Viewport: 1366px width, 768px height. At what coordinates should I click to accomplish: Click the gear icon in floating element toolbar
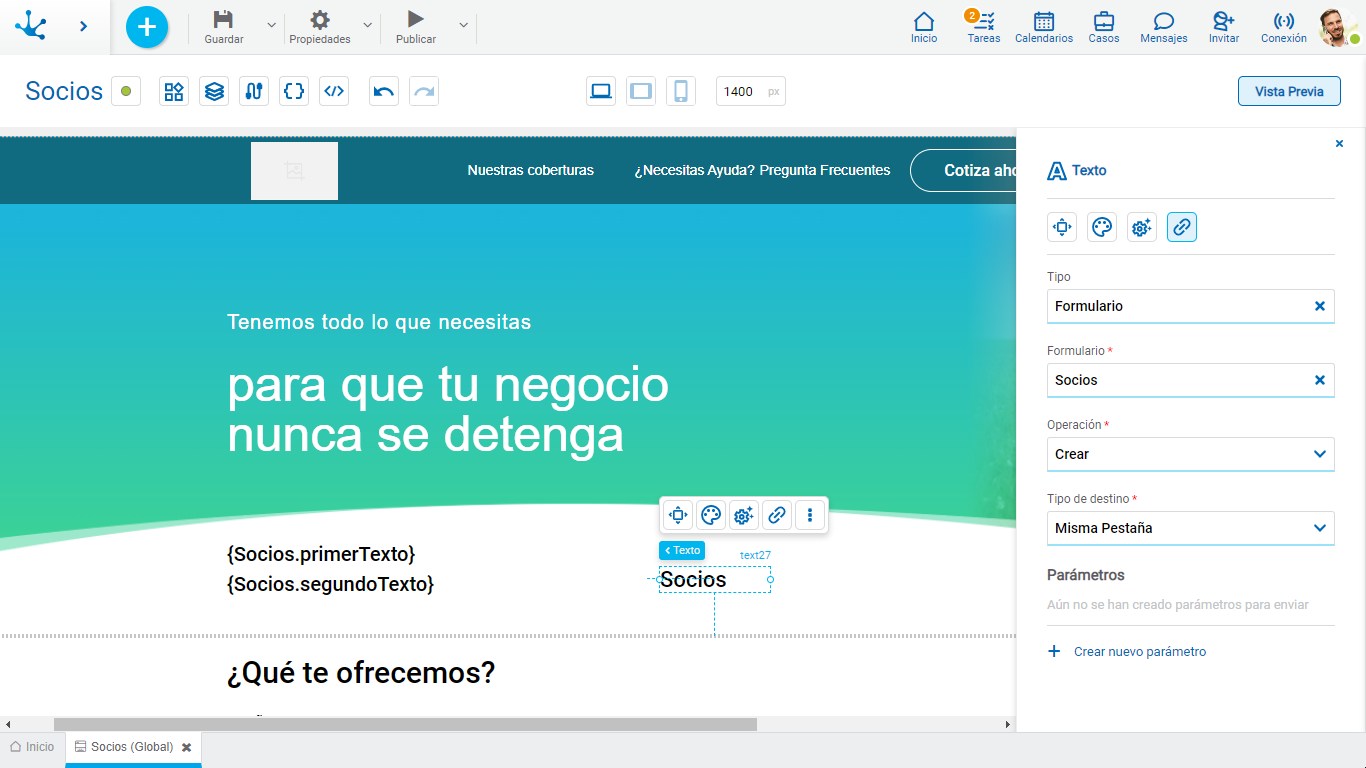[x=744, y=516]
